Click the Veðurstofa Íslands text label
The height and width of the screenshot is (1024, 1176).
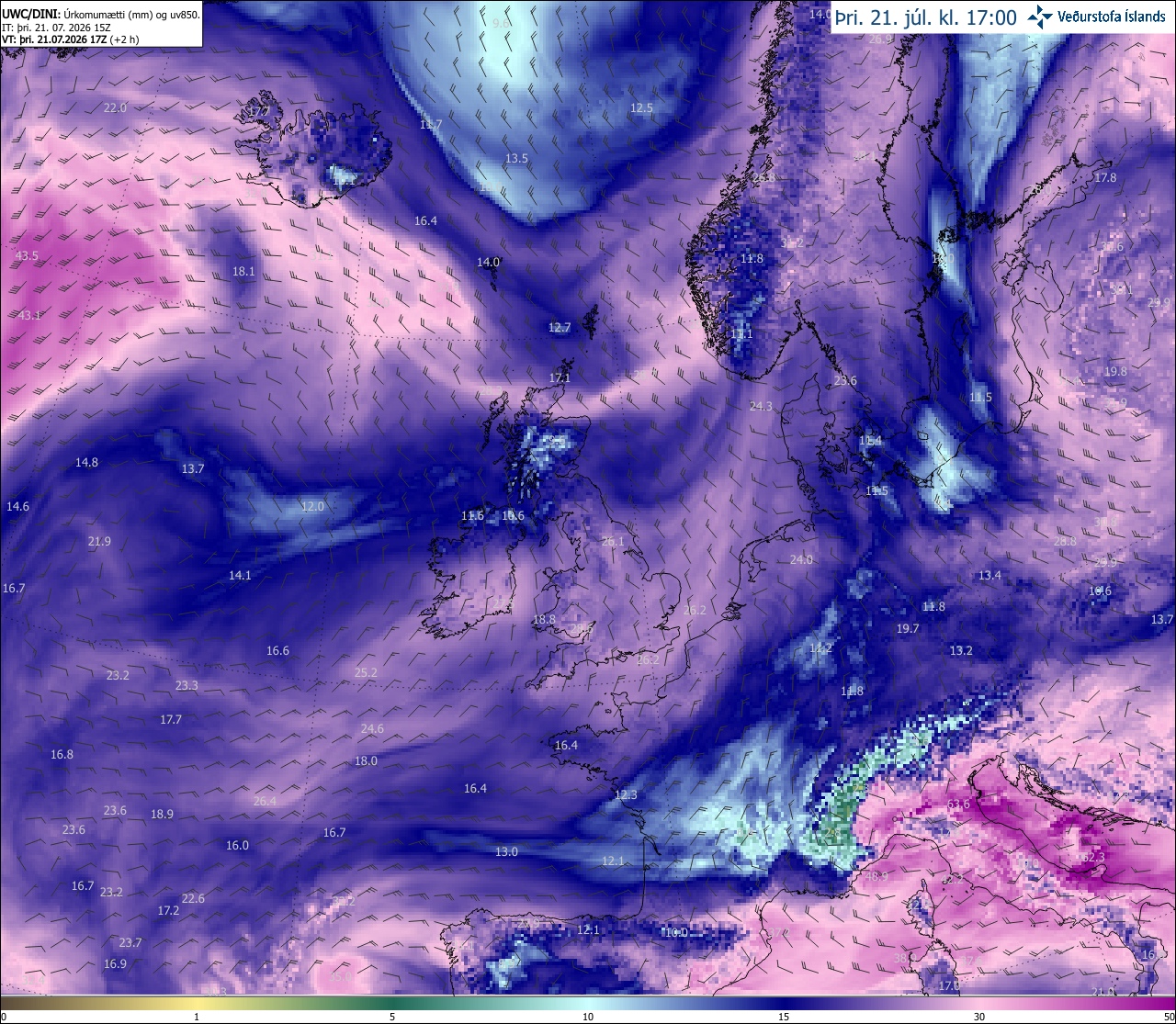coord(1112,17)
